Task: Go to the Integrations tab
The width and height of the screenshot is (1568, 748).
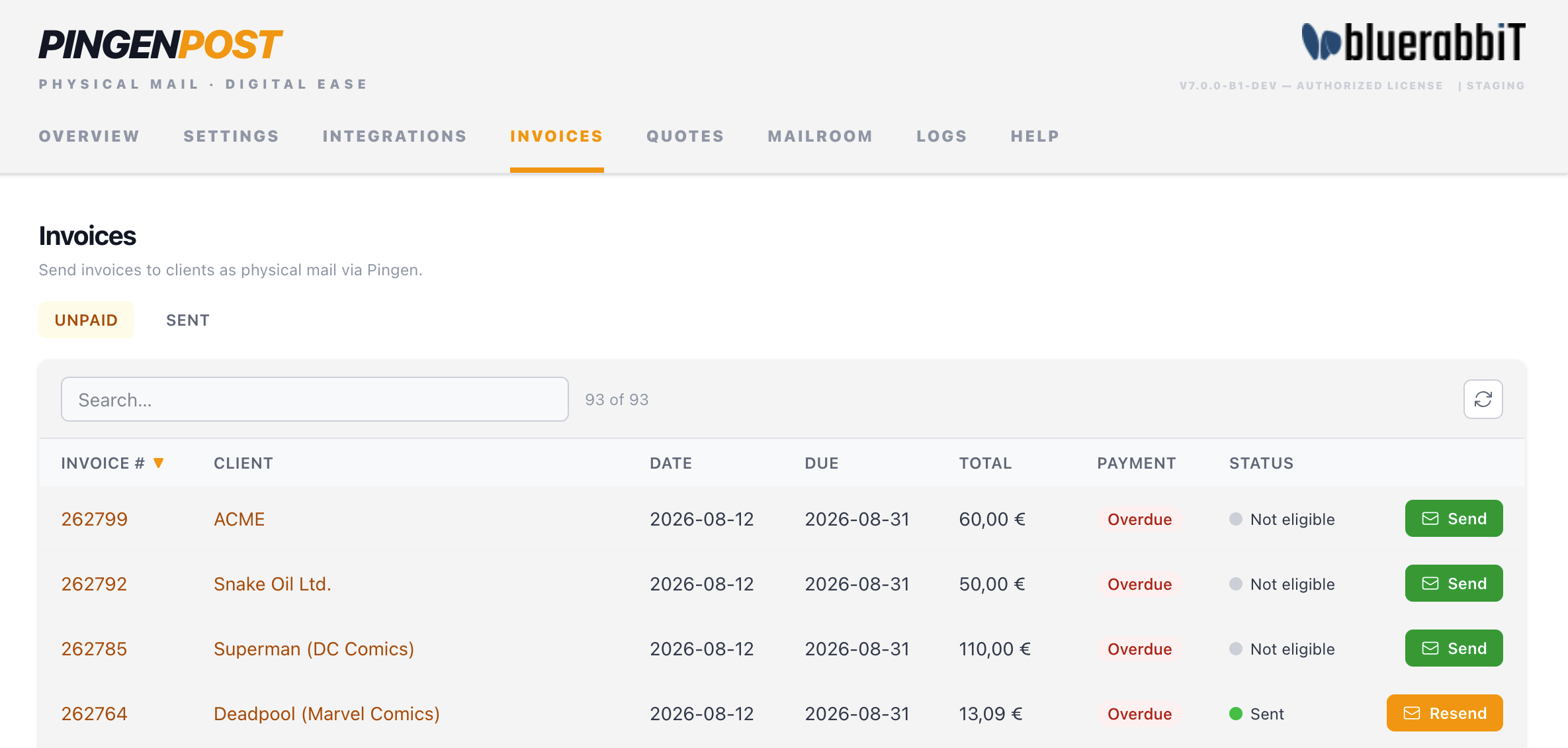Action: (395, 136)
